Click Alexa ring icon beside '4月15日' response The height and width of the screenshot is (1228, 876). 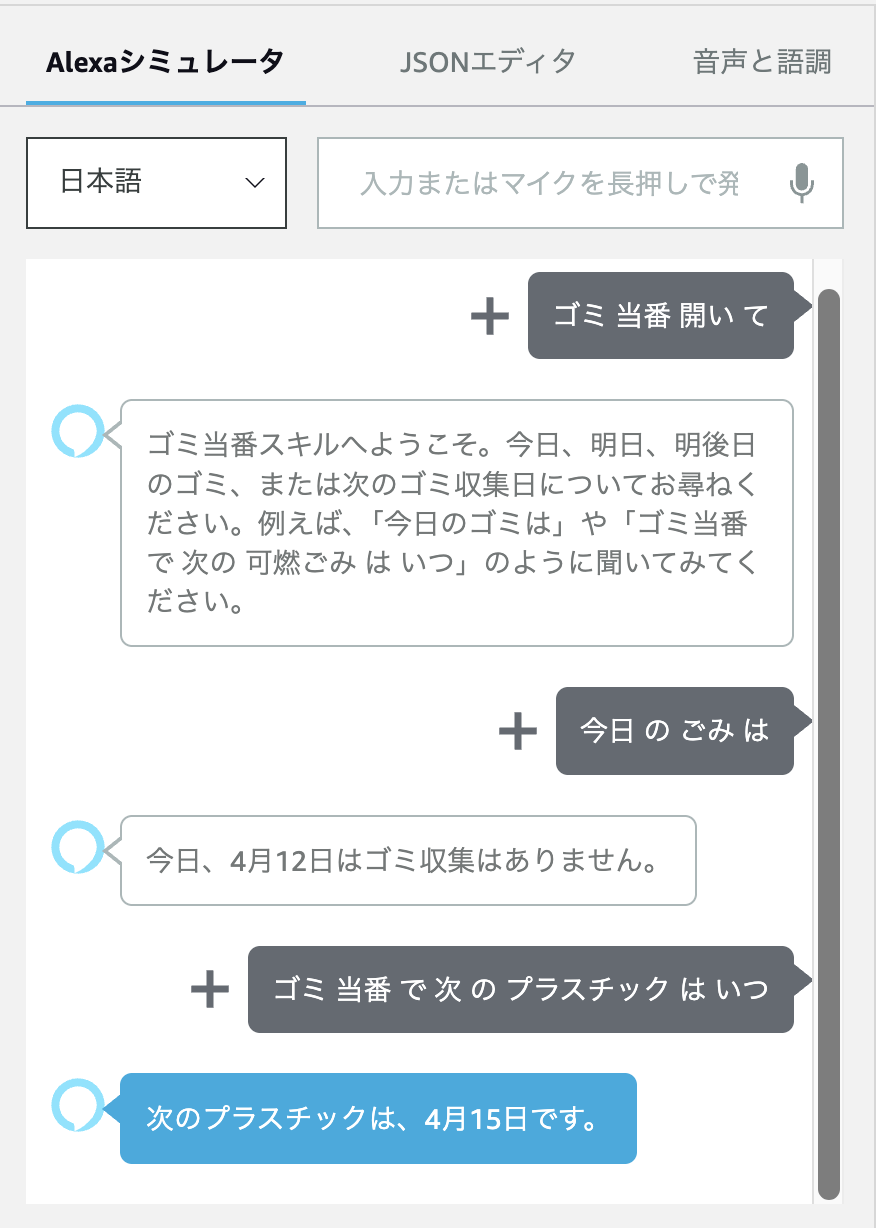(x=77, y=1105)
